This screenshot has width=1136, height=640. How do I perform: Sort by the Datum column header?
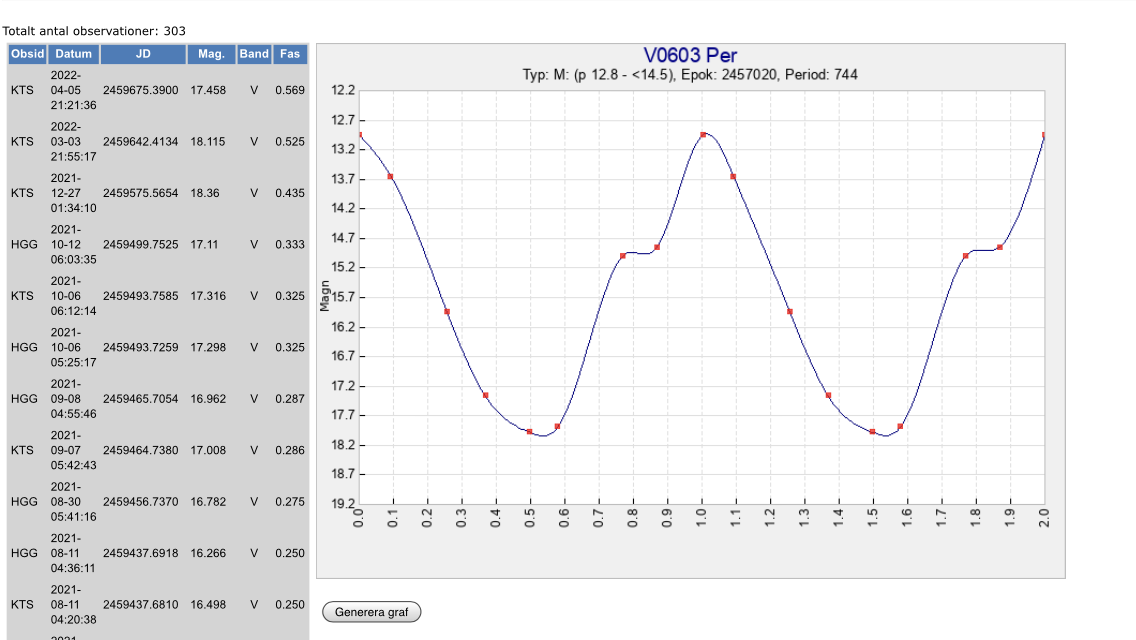(73, 54)
